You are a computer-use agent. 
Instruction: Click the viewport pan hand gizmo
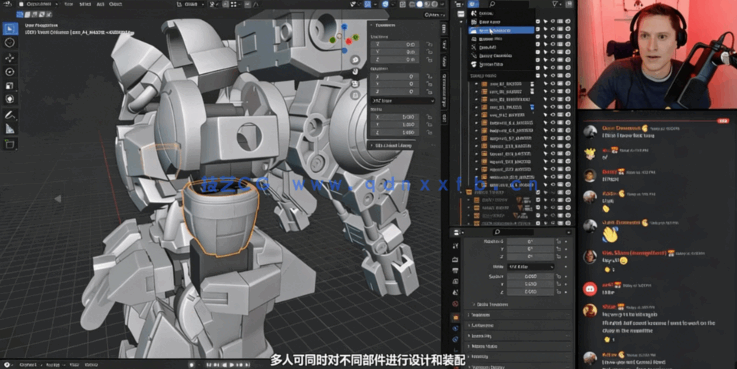(x=355, y=71)
